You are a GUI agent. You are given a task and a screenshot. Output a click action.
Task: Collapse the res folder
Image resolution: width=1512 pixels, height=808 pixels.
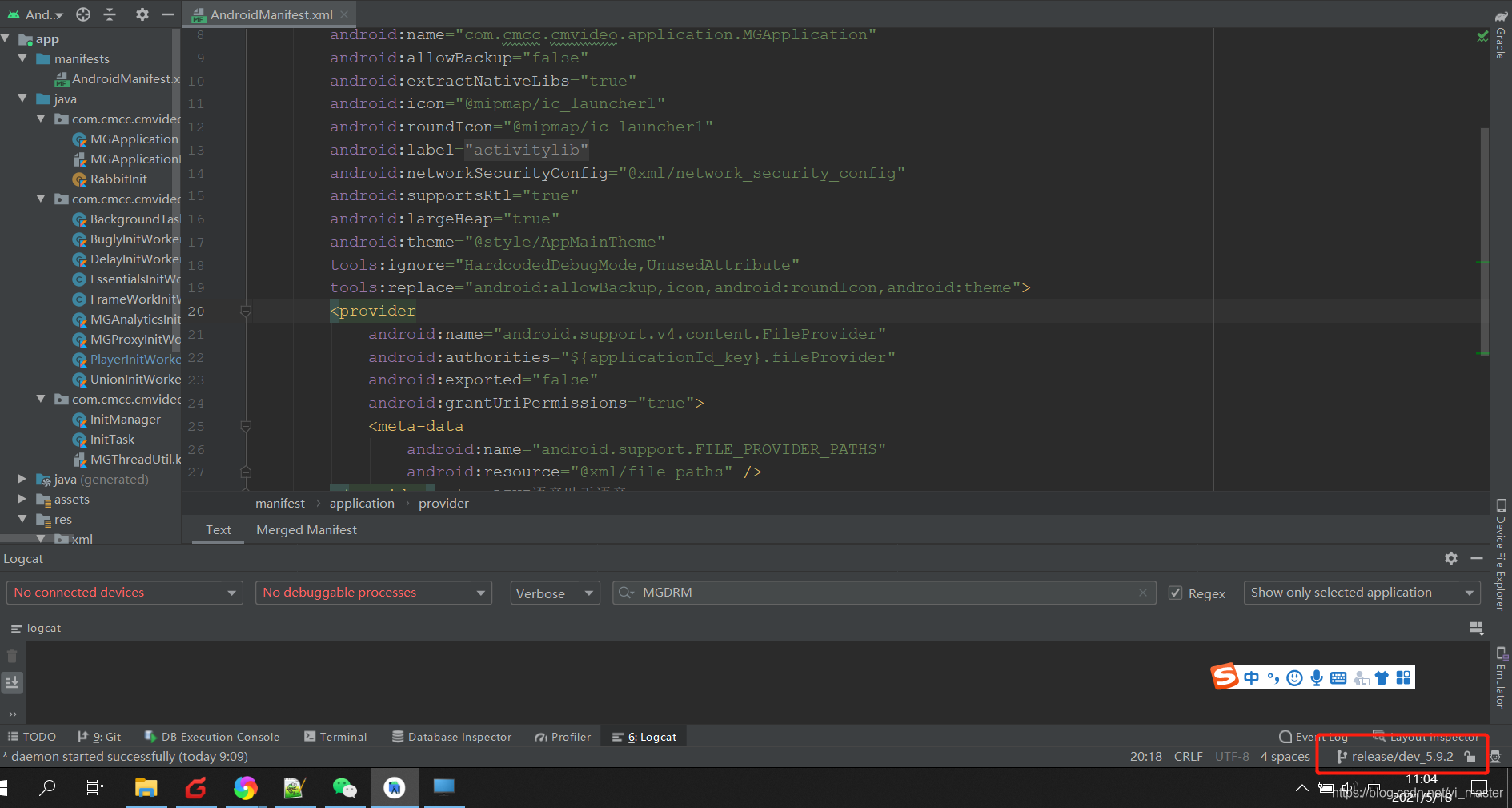pos(22,519)
